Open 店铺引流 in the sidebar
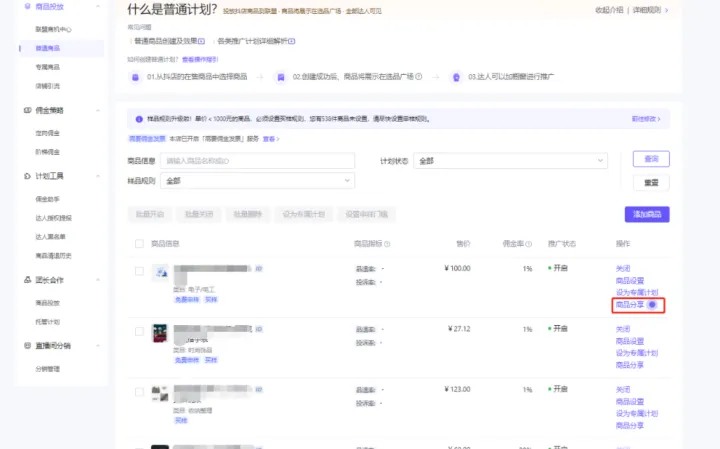The image size is (720, 449). [48, 86]
